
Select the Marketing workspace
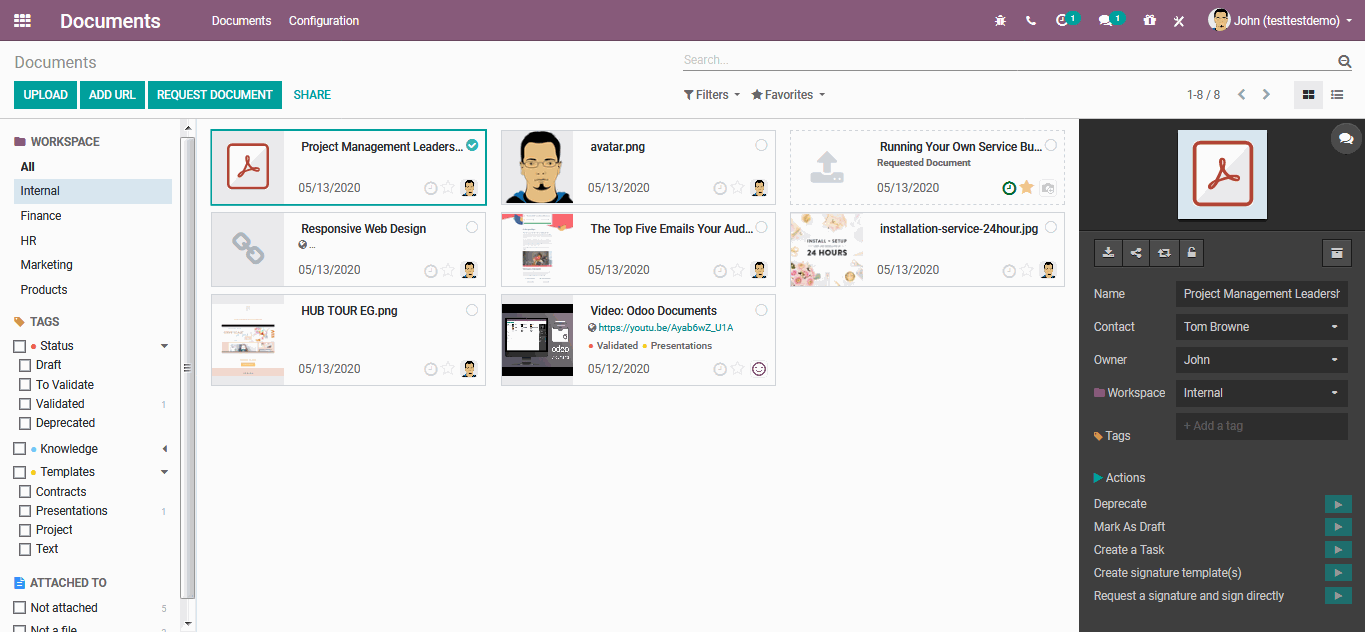point(46,264)
